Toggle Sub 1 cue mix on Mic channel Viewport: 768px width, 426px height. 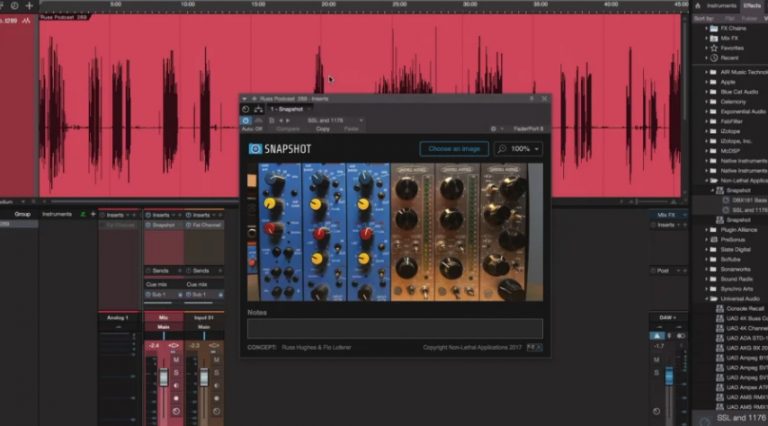tap(148, 295)
